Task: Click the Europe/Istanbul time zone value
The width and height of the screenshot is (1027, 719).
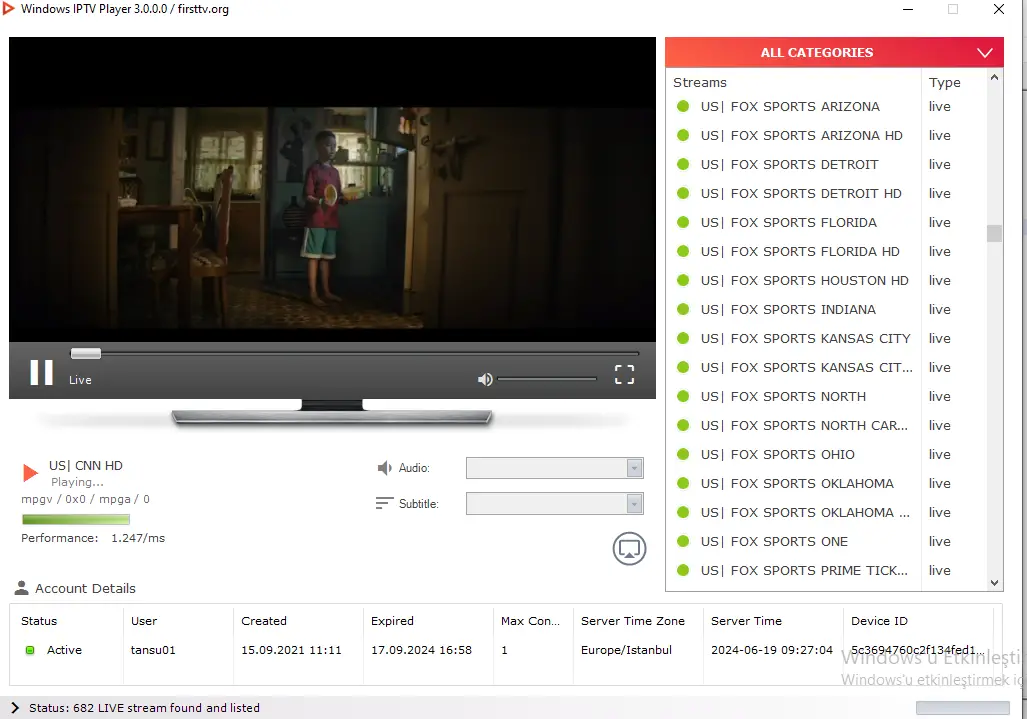Action: [x=626, y=650]
